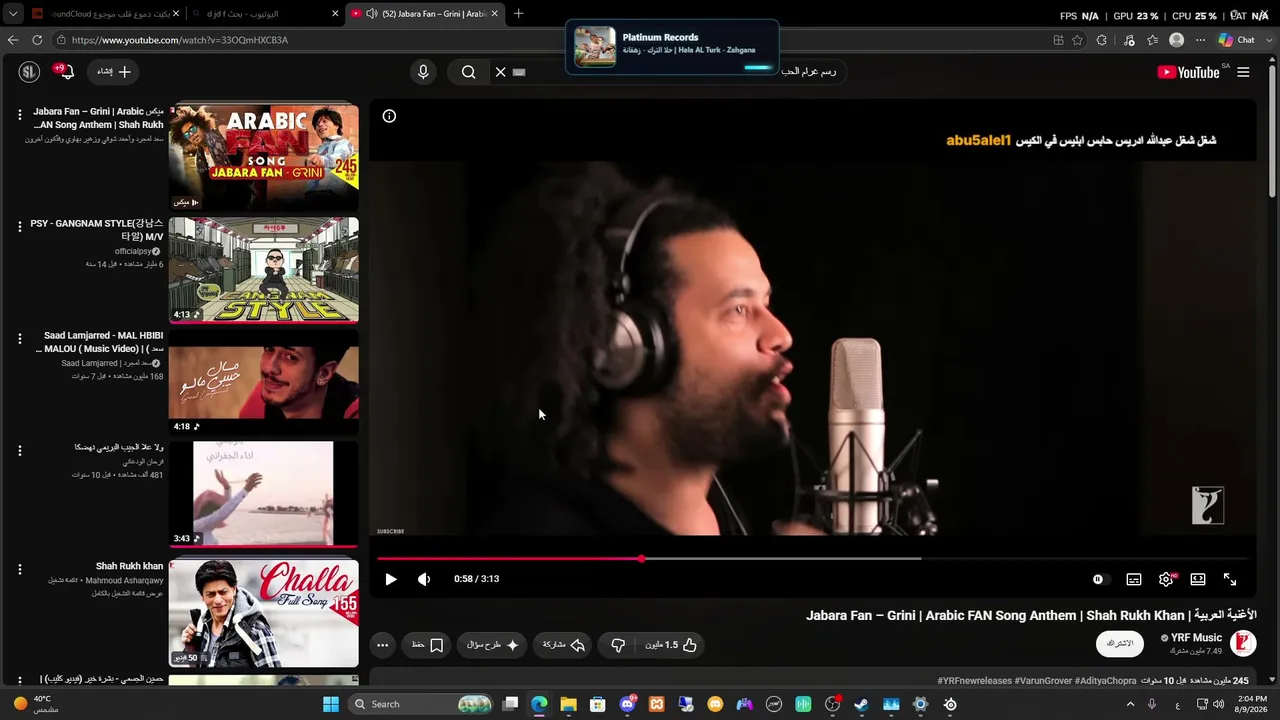The image size is (1280, 720).
Task: Click the browser address bar URL
Action: point(180,40)
